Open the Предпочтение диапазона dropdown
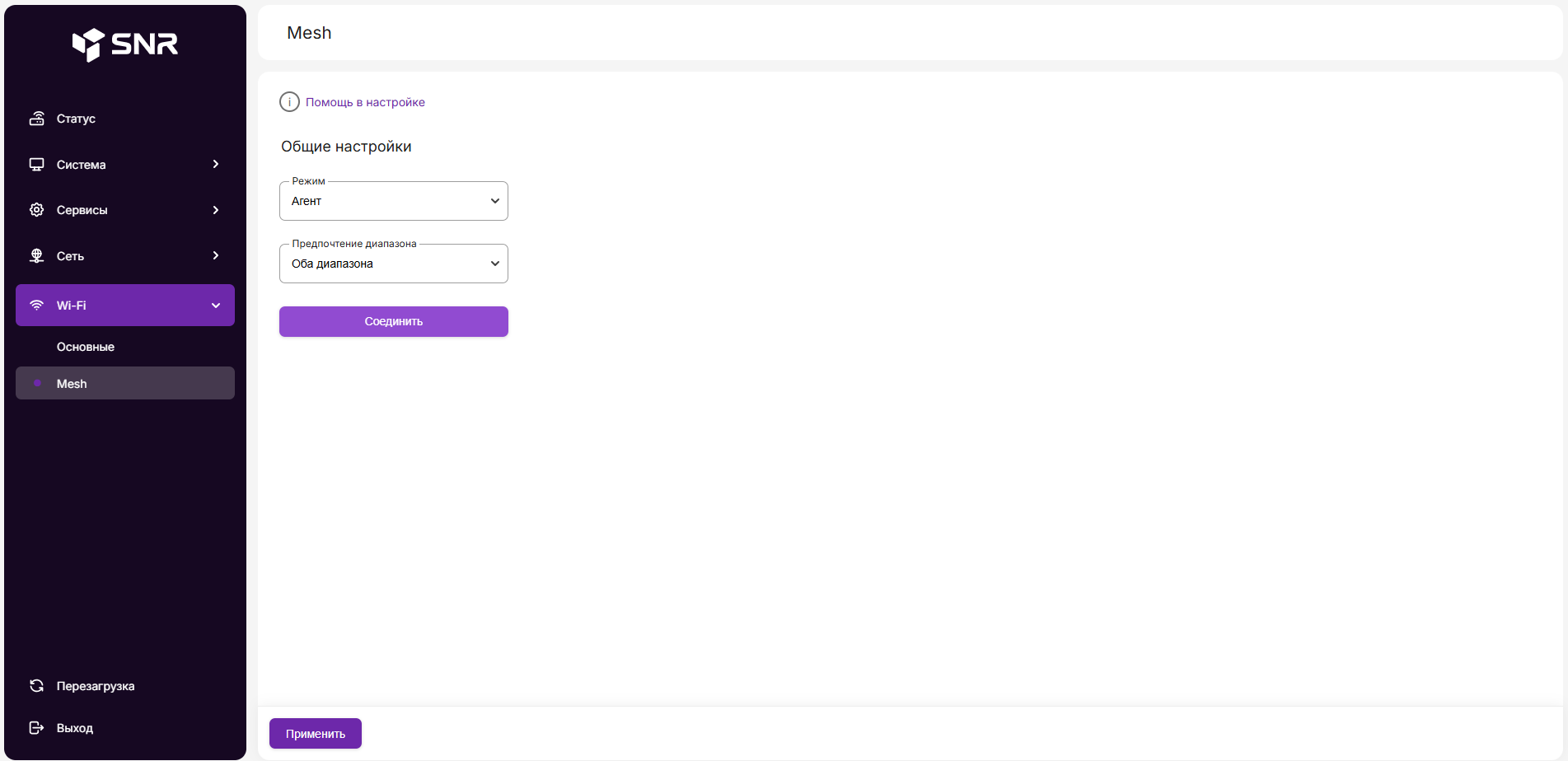This screenshot has height=761, width=1568. tap(394, 264)
